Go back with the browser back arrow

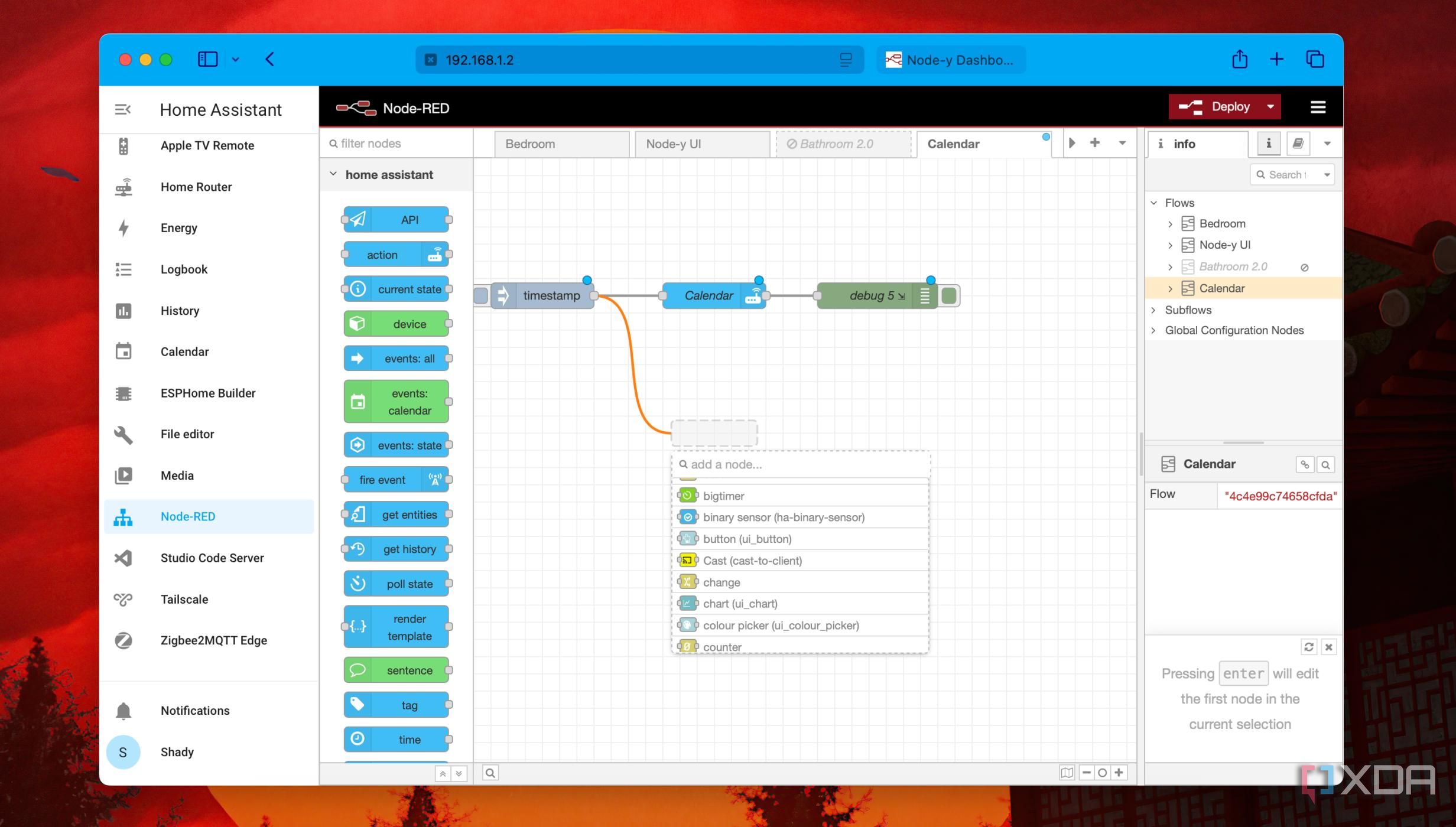pyautogui.click(x=269, y=59)
